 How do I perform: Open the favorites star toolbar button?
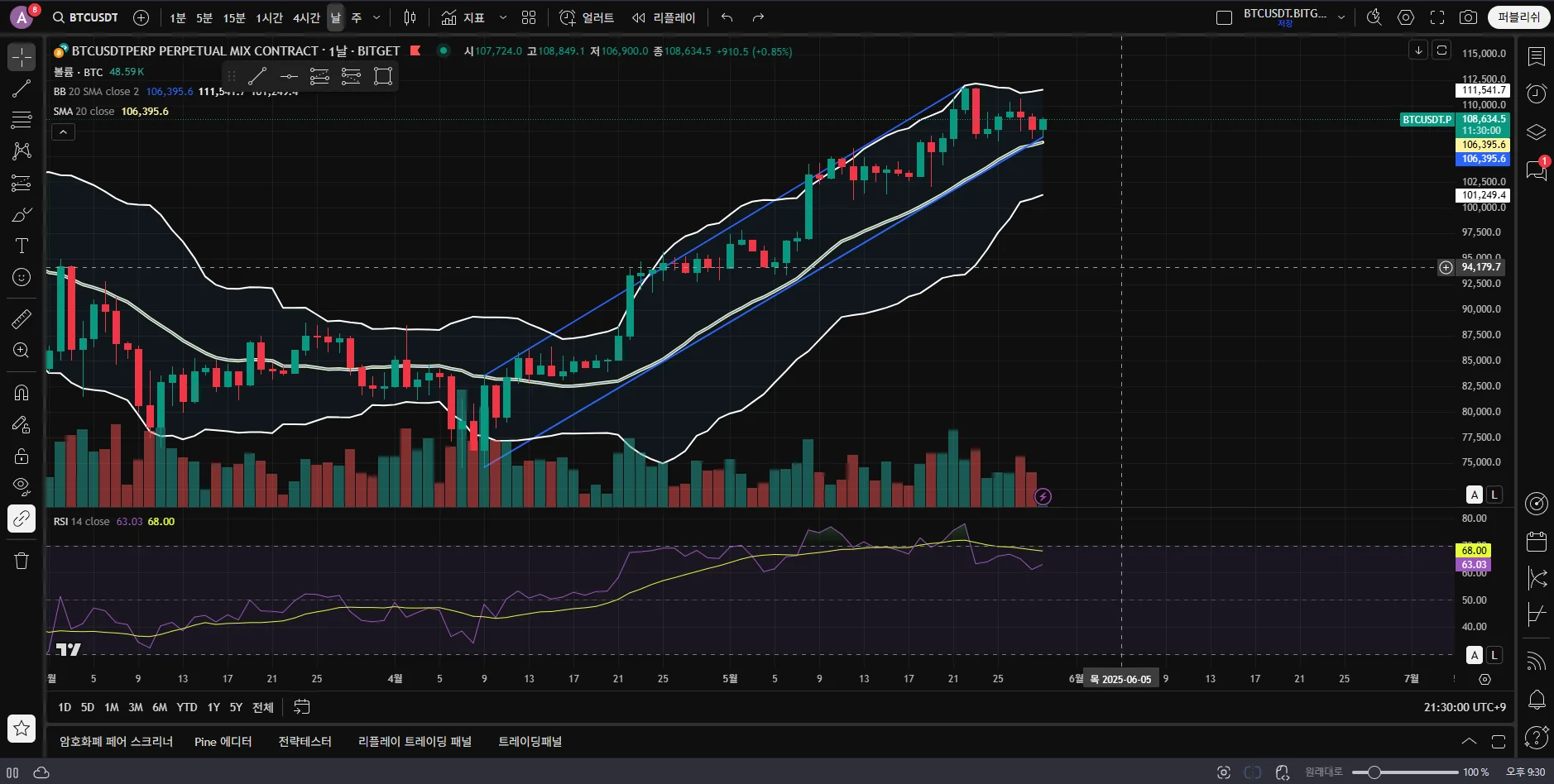(22, 729)
